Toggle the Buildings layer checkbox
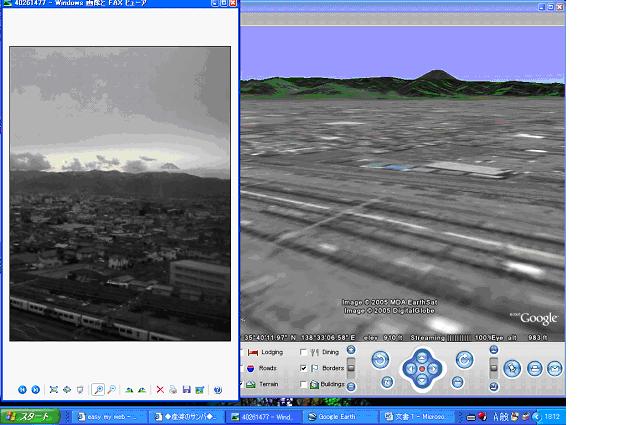Viewport: 640px width, 425px height. [x=304, y=384]
